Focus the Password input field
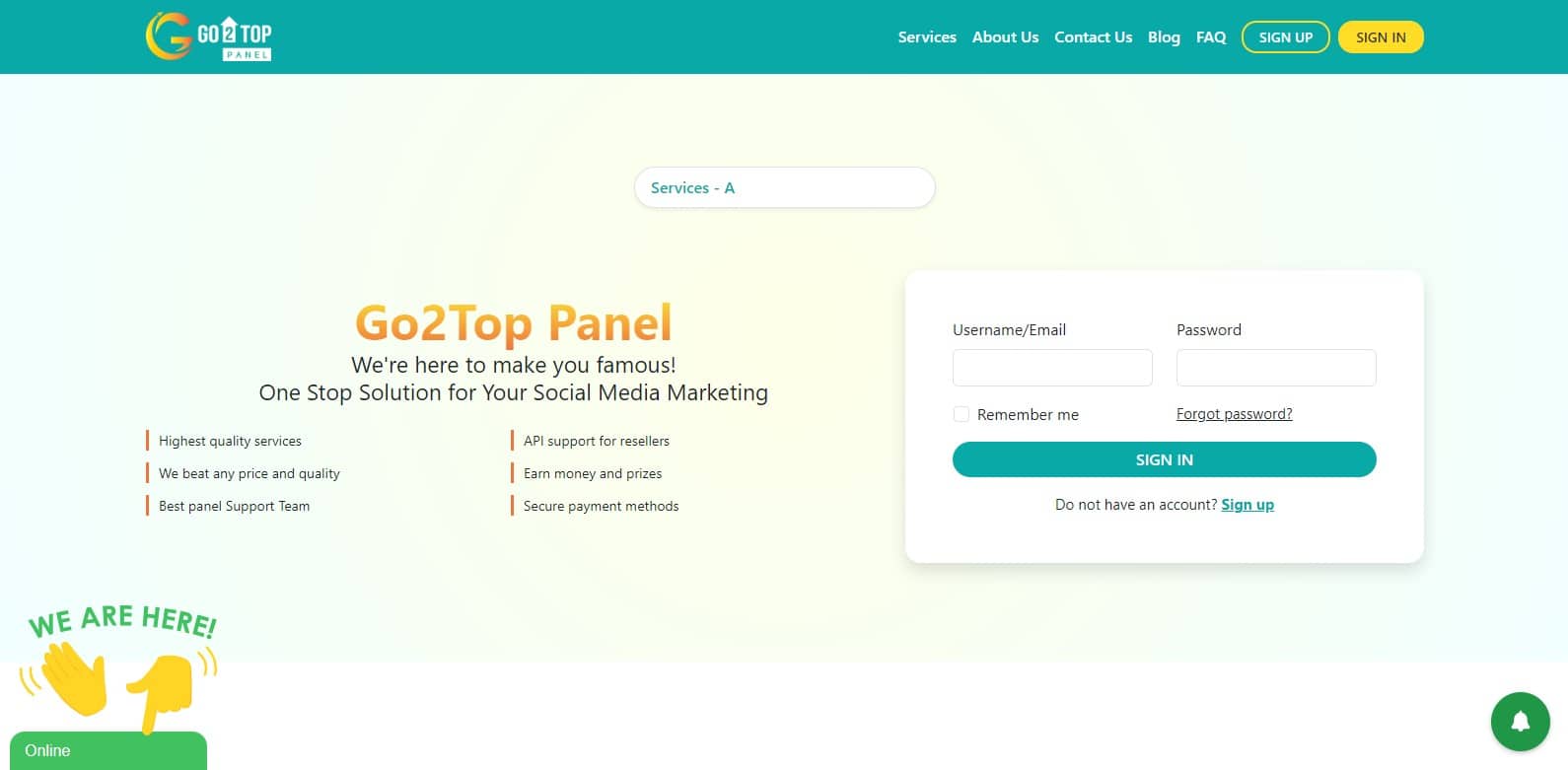This screenshot has height=770, width=1568. click(x=1276, y=368)
